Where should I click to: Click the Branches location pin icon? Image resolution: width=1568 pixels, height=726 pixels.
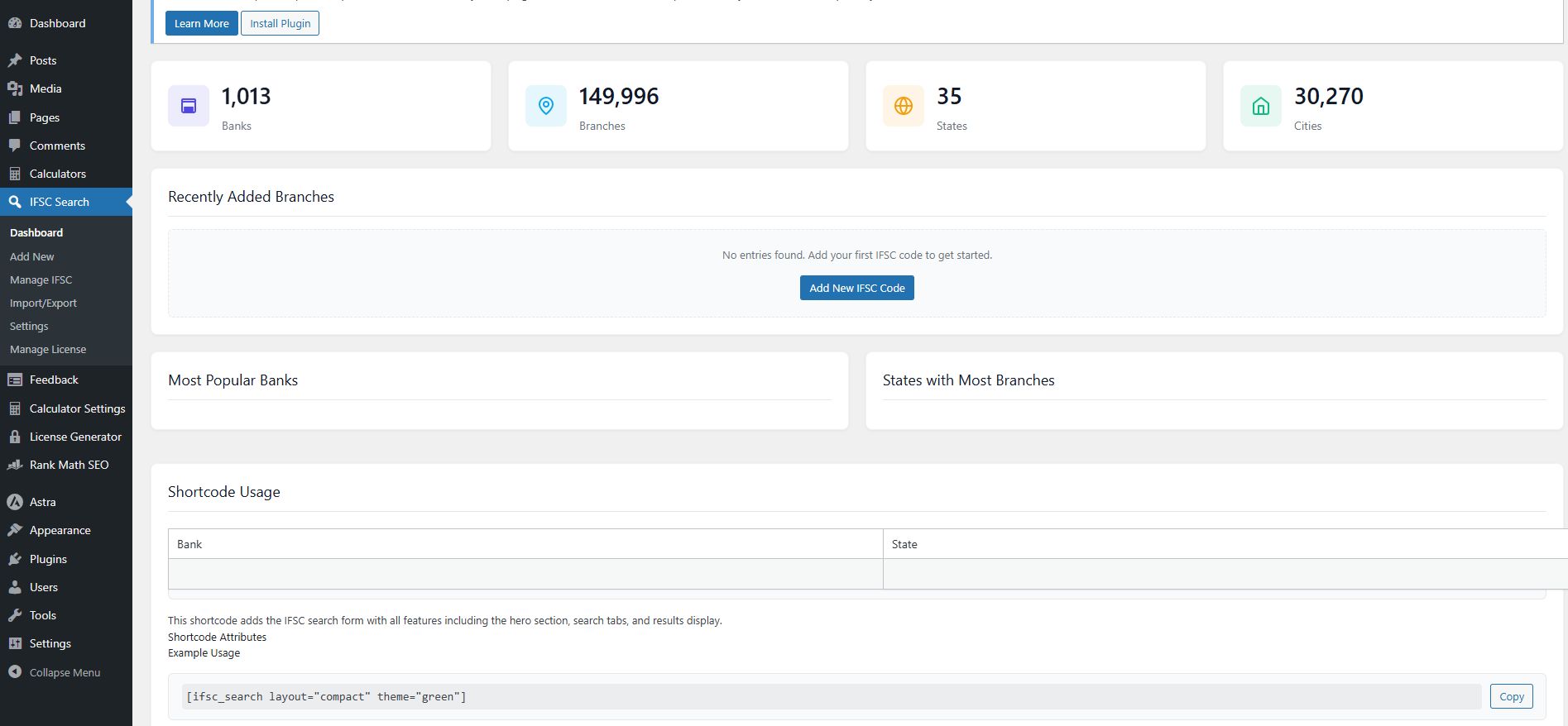coord(546,106)
